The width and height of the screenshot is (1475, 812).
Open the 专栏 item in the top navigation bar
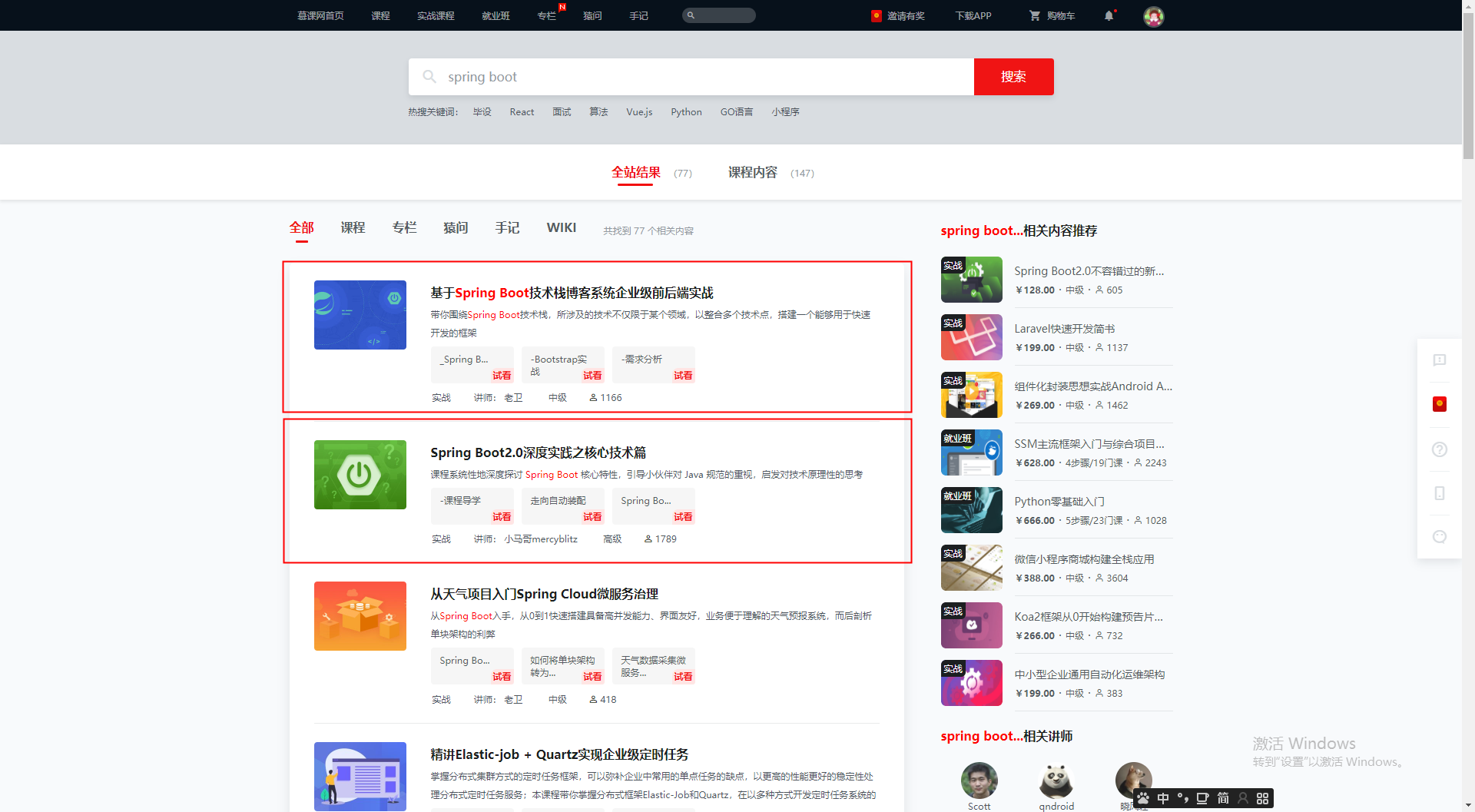pos(546,15)
